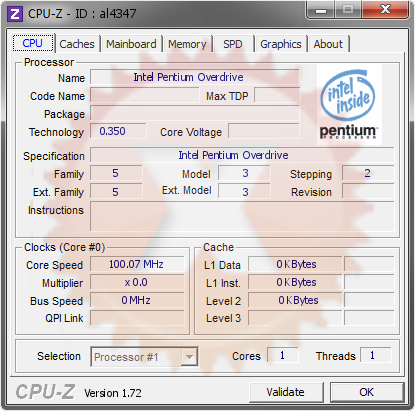415x411 pixels.
Task: Click the Level 2 0 KBytes value
Action: pos(295,300)
